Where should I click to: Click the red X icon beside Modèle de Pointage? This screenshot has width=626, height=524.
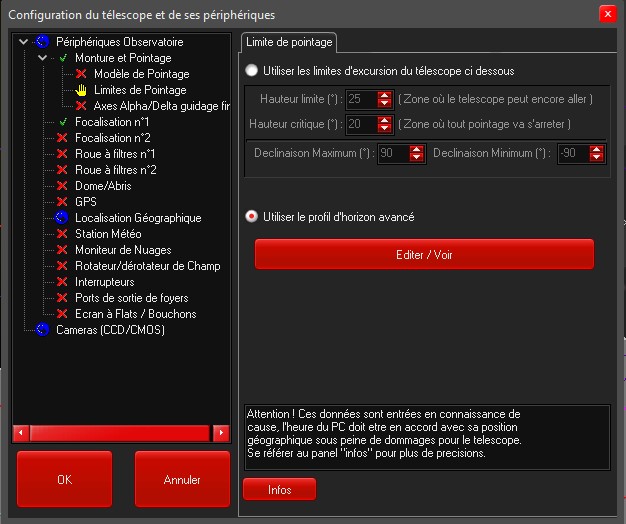81,74
